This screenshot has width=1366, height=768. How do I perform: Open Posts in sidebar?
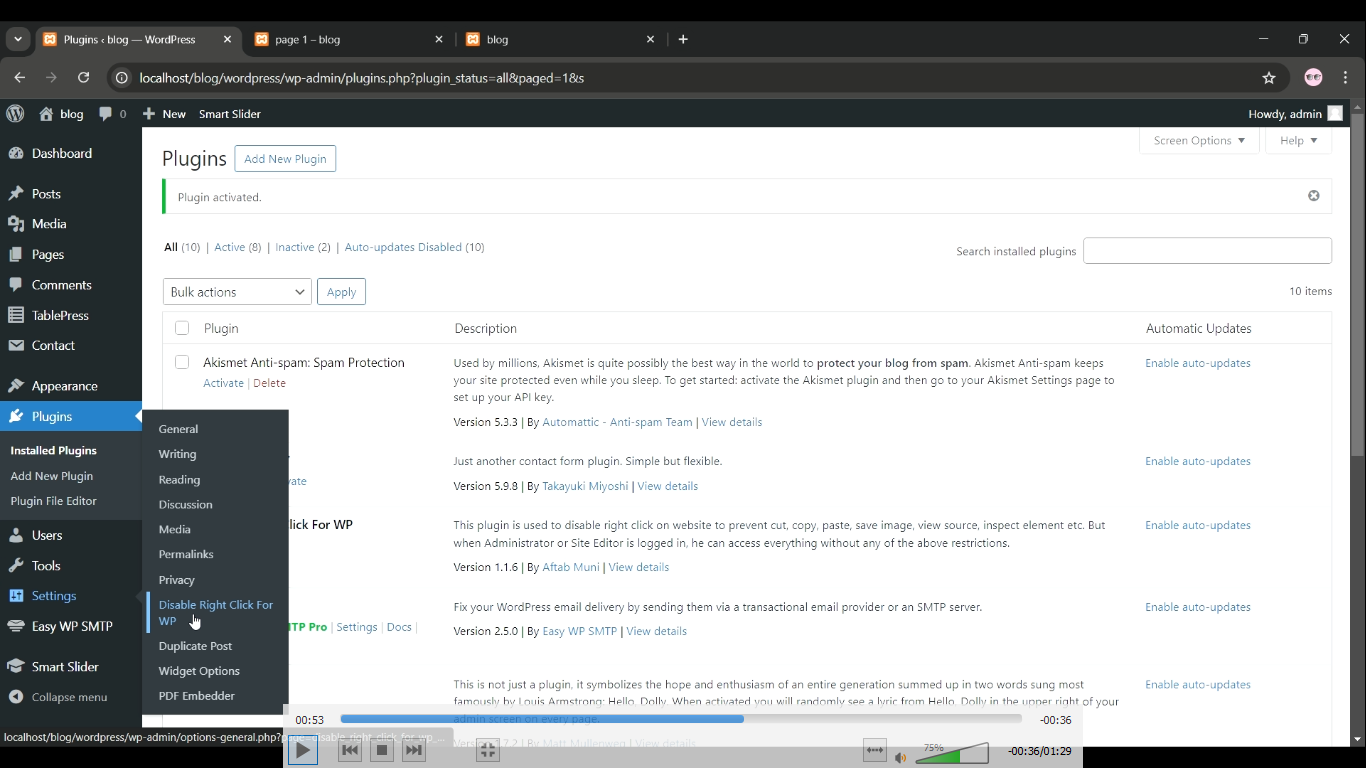tap(46, 194)
